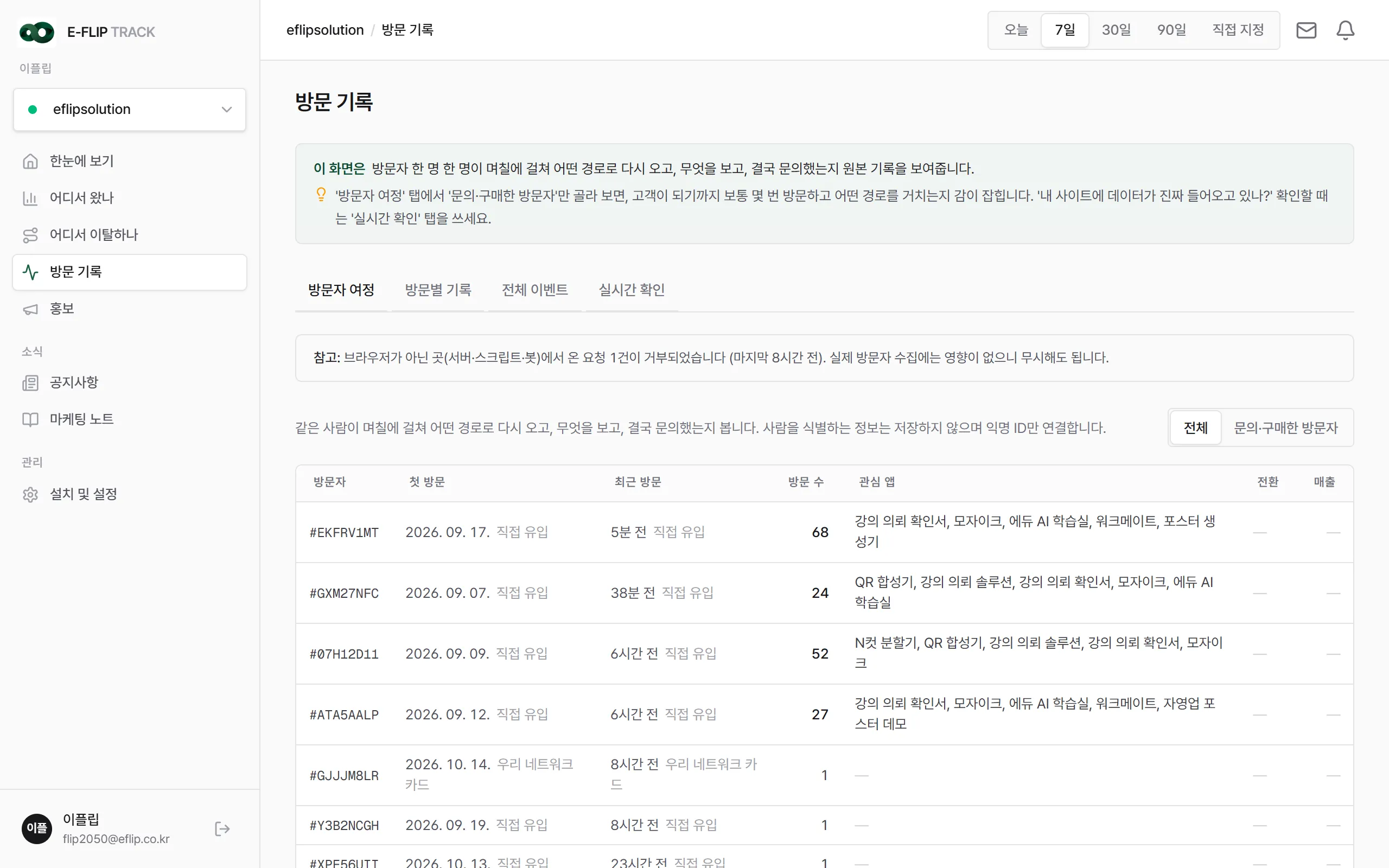
Task: Click the green status dot by eflipsolution
Action: click(x=33, y=109)
